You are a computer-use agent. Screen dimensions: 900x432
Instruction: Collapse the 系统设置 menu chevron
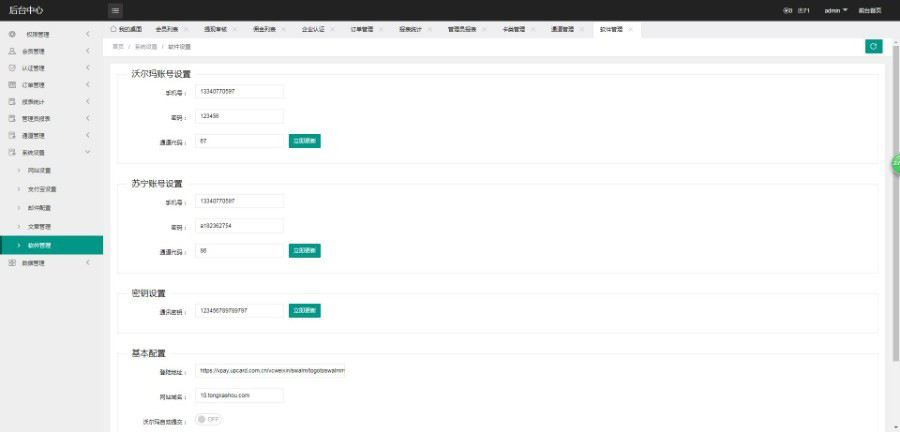pyautogui.click(x=88, y=153)
